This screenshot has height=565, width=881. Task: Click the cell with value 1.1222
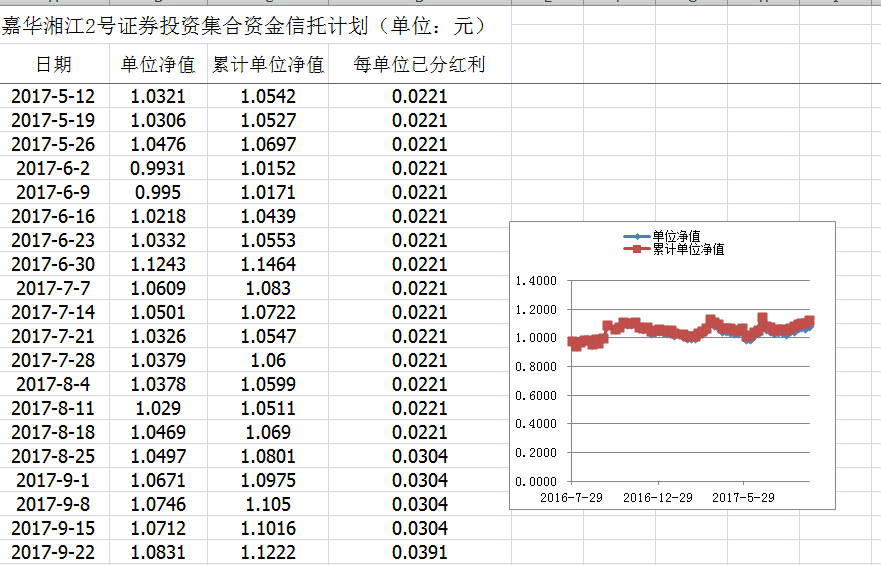(x=268, y=552)
